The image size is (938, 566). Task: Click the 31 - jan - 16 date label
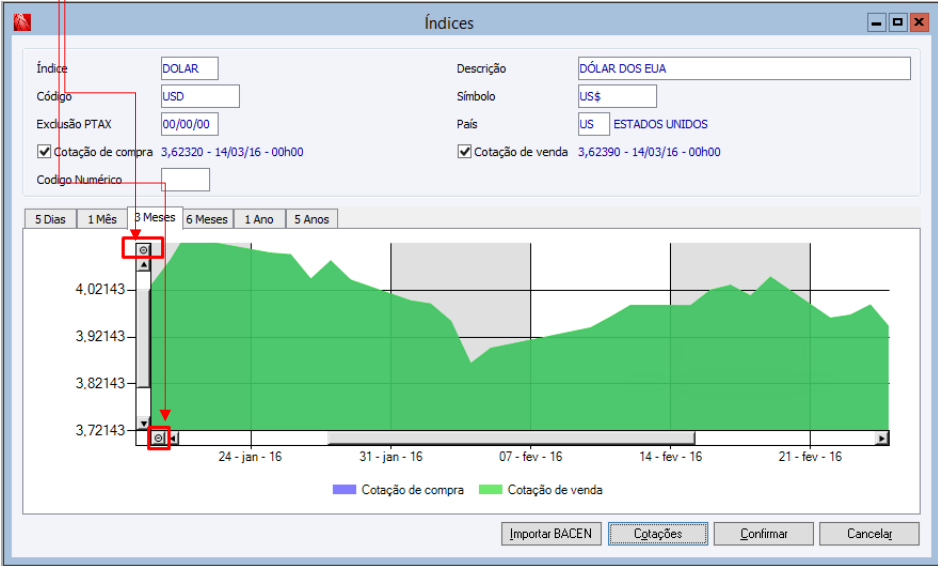pyautogui.click(x=391, y=457)
